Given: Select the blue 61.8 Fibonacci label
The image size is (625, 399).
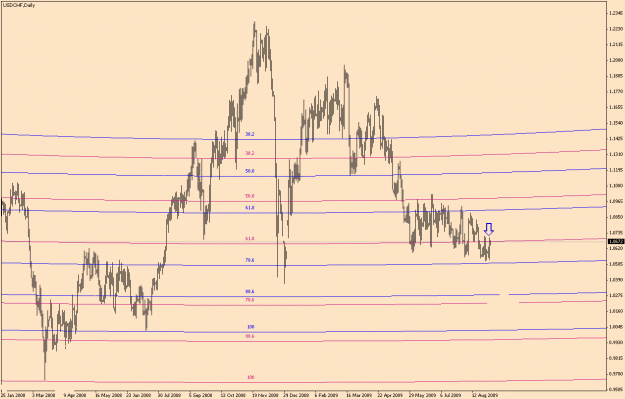Looking at the screenshot, I should click(x=250, y=208).
